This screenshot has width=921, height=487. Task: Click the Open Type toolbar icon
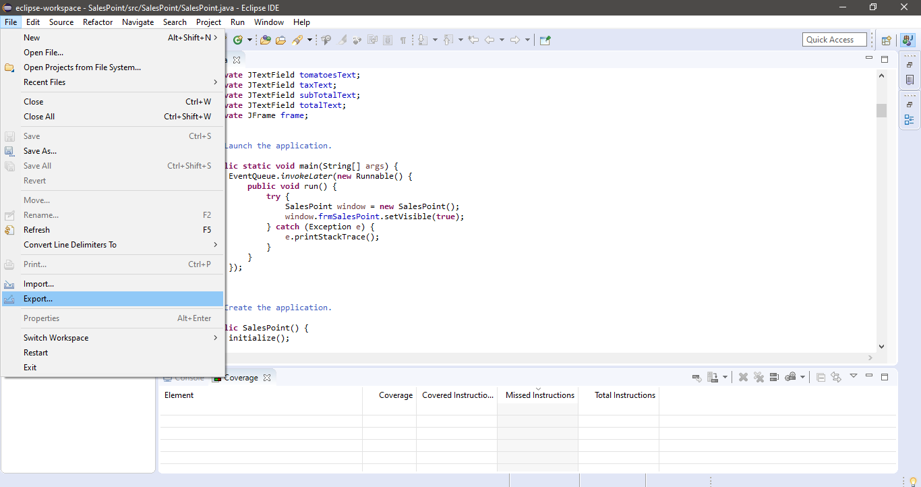point(265,40)
